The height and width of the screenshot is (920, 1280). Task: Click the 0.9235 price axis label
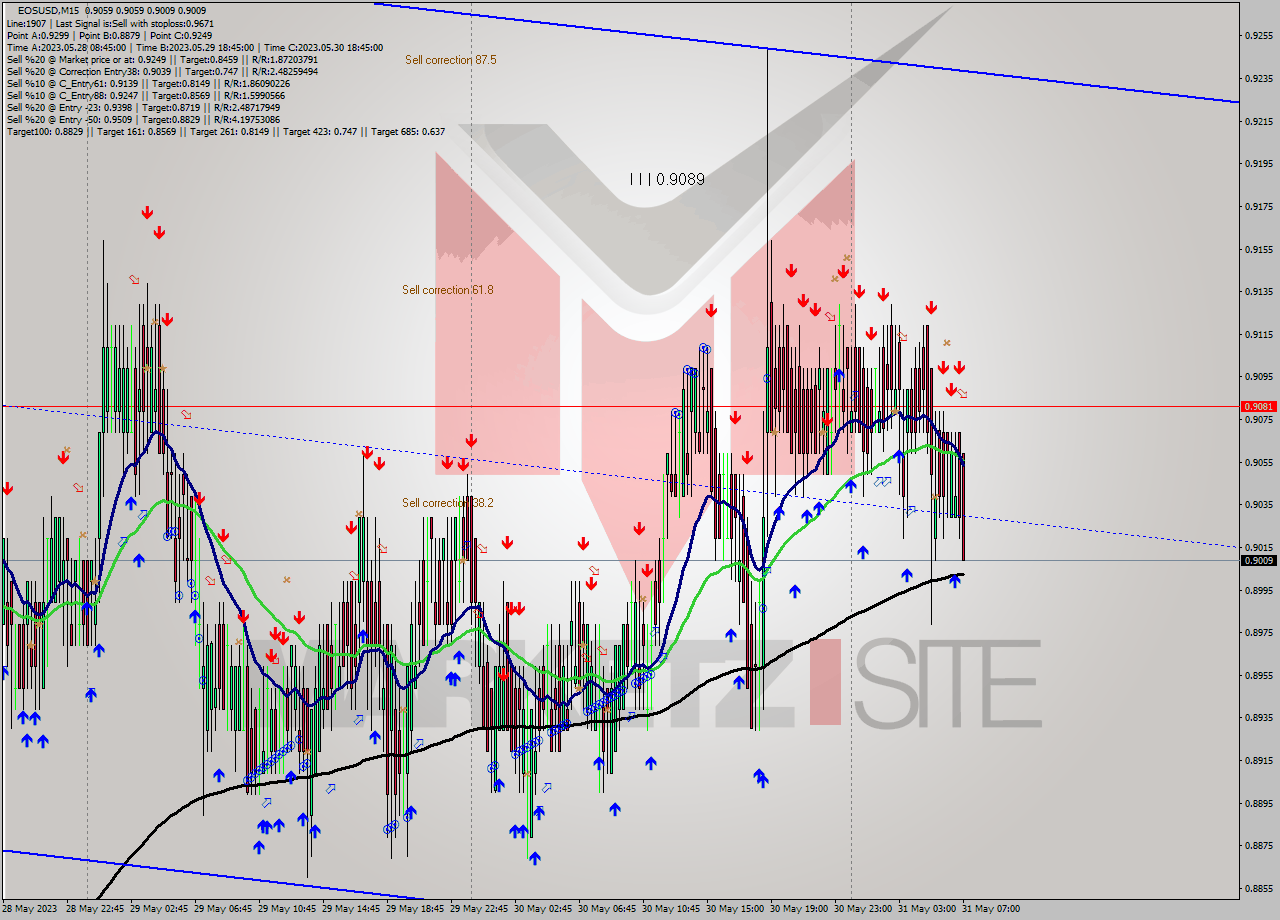point(1257,78)
